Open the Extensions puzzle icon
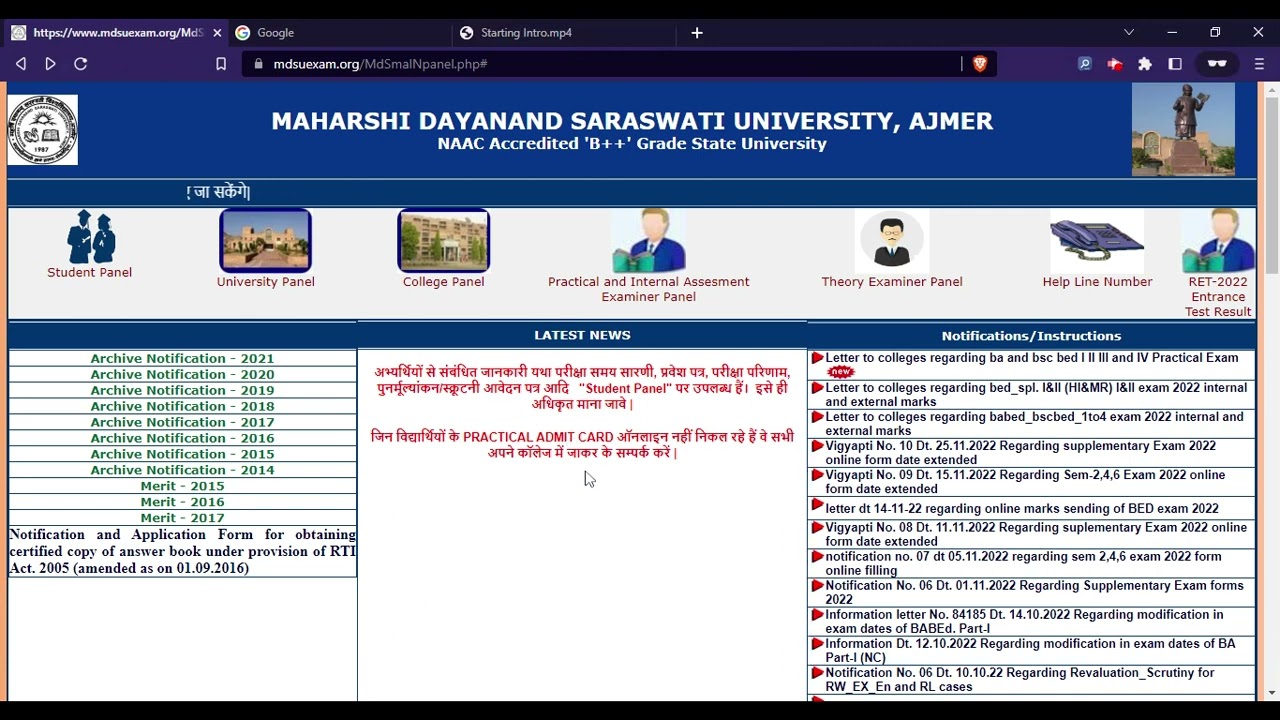Screen dimensions: 1280x720 (x=1145, y=64)
